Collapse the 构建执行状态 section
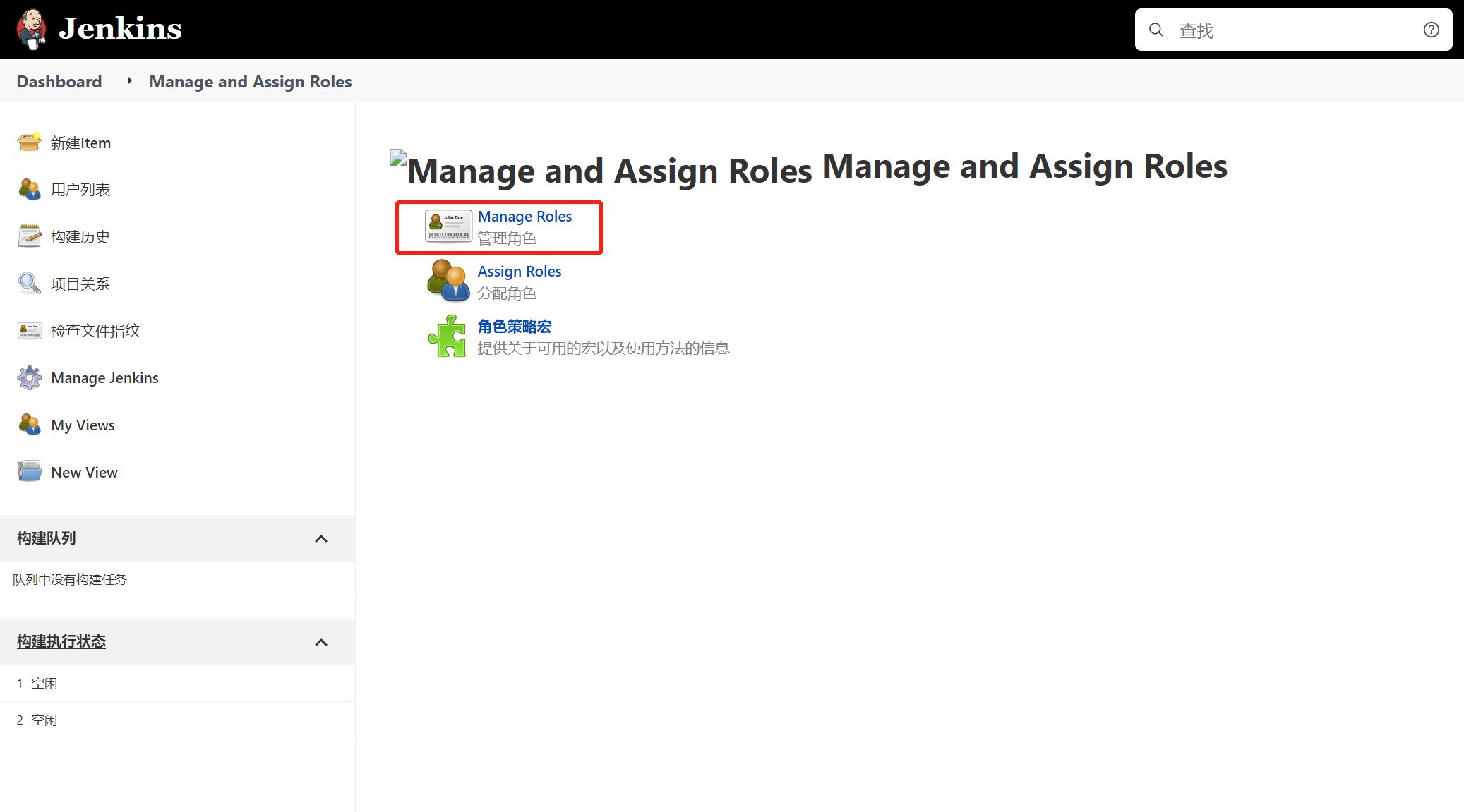This screenshot has width=1464, height=812. pos(325,641)
